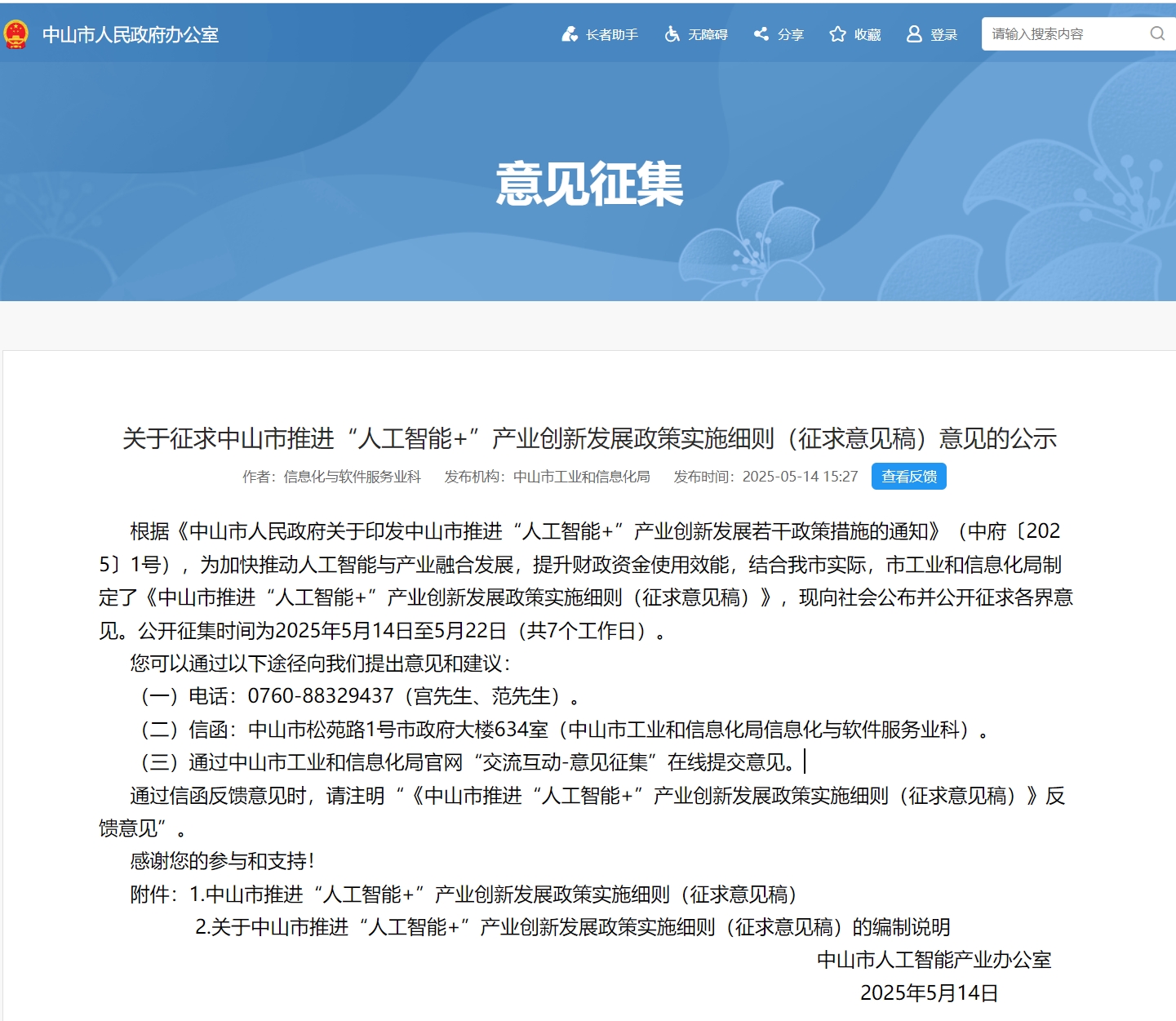The height and width of the screenshot is (1021, 1176).
Task: Open the 中山市人民政府办公室 site title
Action: coord(131,35)
